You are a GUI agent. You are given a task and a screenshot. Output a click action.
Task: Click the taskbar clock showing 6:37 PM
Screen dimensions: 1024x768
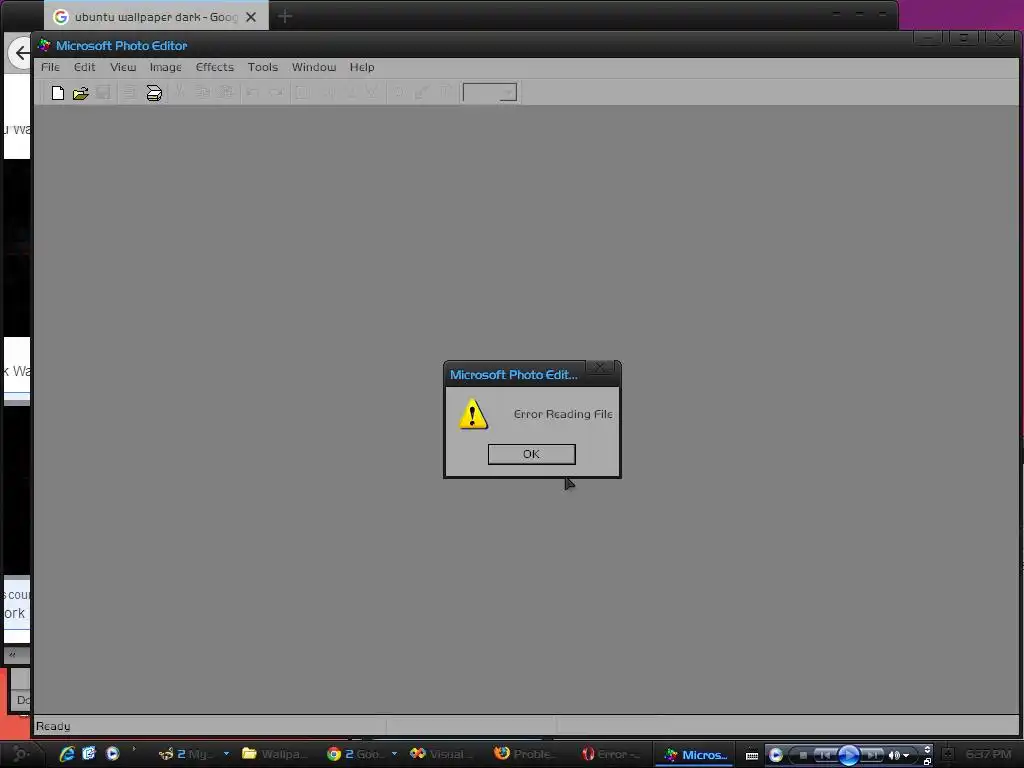pyautogui.click(x=989, y=754)
